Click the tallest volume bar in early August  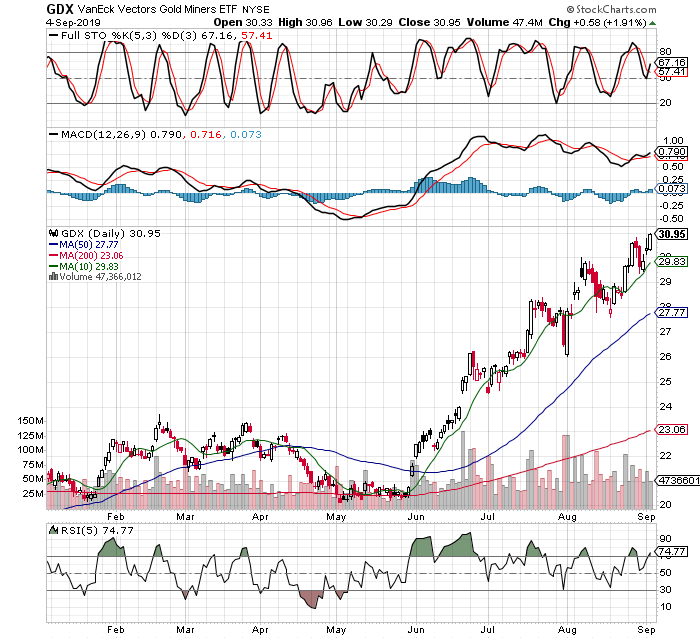(566, 472)
